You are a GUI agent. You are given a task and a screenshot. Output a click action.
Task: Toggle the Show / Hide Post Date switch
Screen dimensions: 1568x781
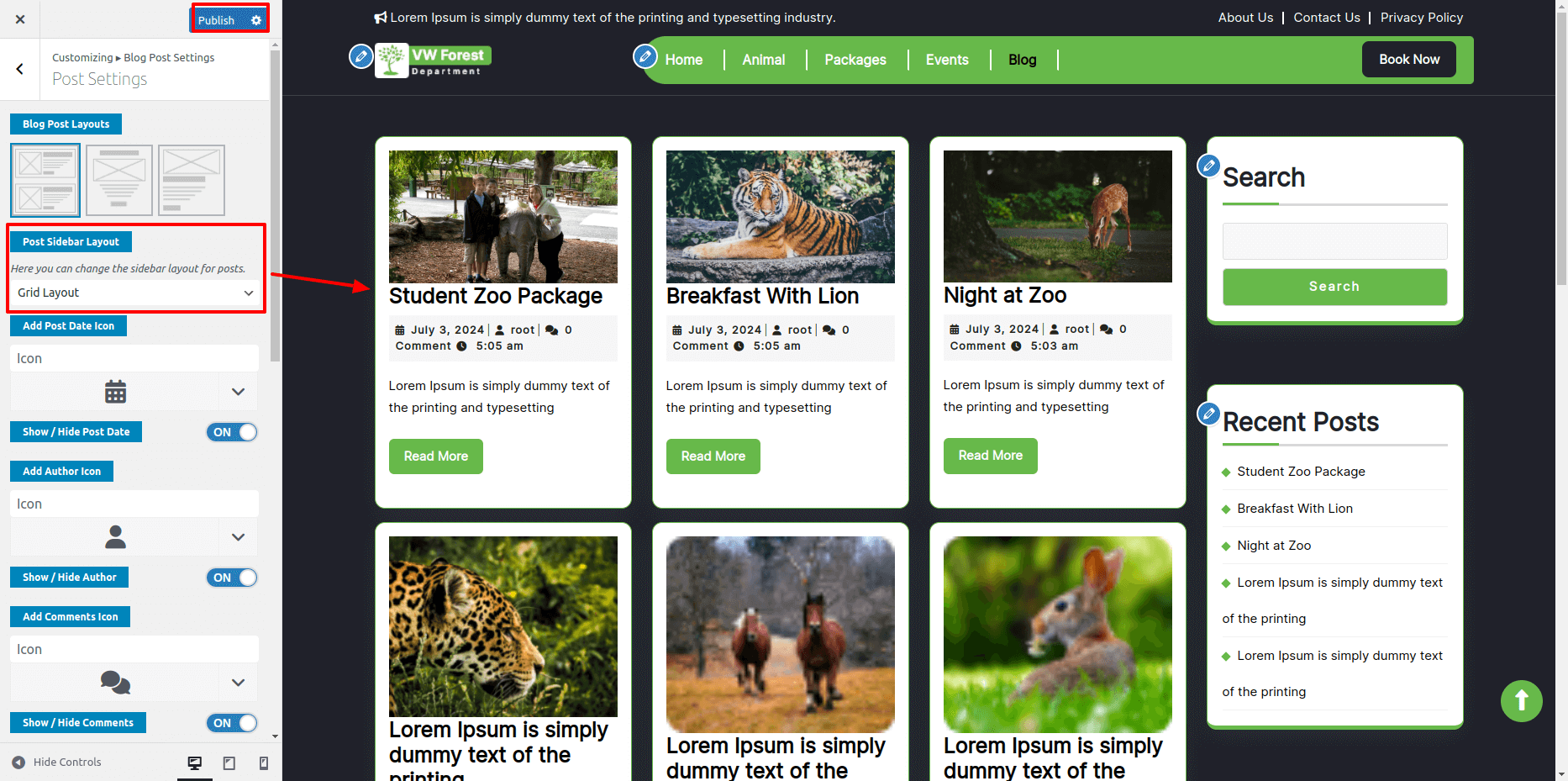click(232, 432)
